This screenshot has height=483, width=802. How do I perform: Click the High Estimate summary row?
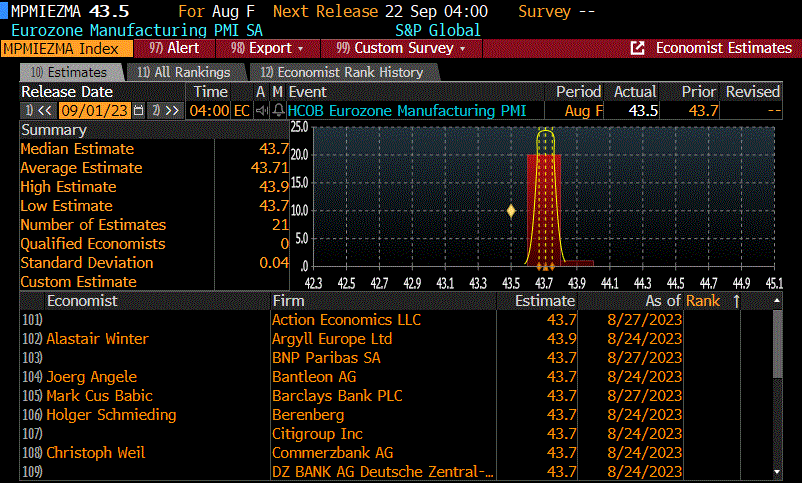coord(154,187)
